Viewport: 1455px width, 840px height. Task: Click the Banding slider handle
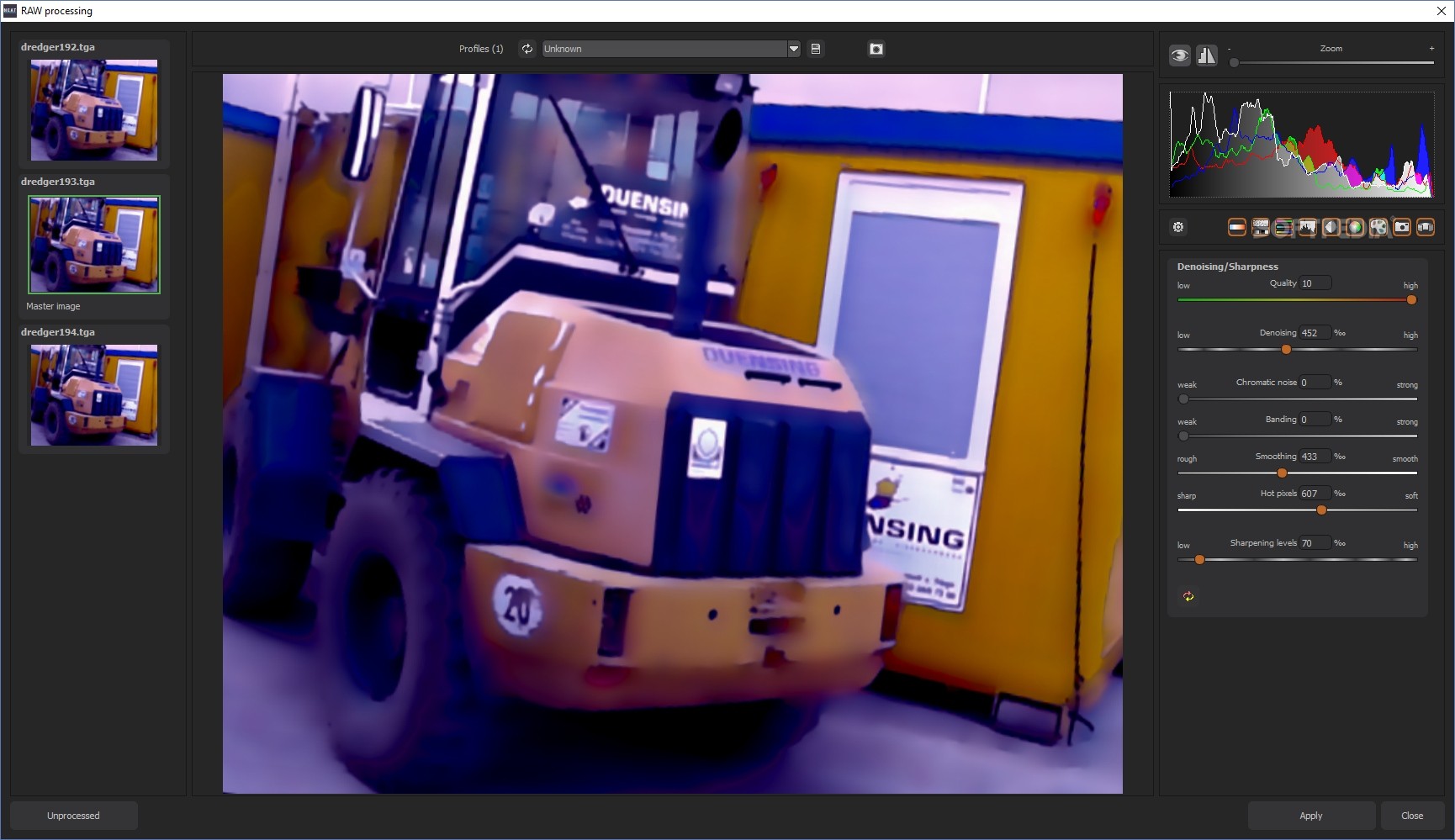1183,436
